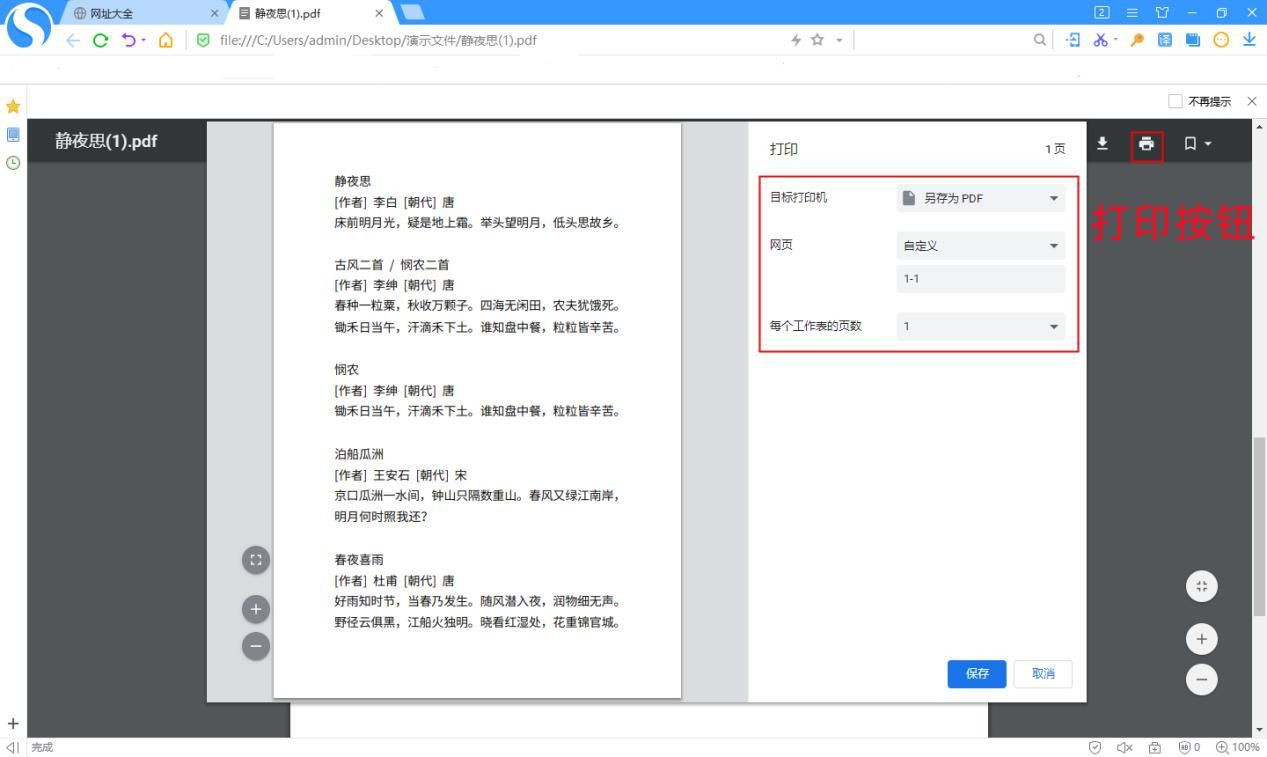The height and width of the screenshot is (757, 1267).
Task: Open the translate tool in the toolbar
Action: [1163, 40]
